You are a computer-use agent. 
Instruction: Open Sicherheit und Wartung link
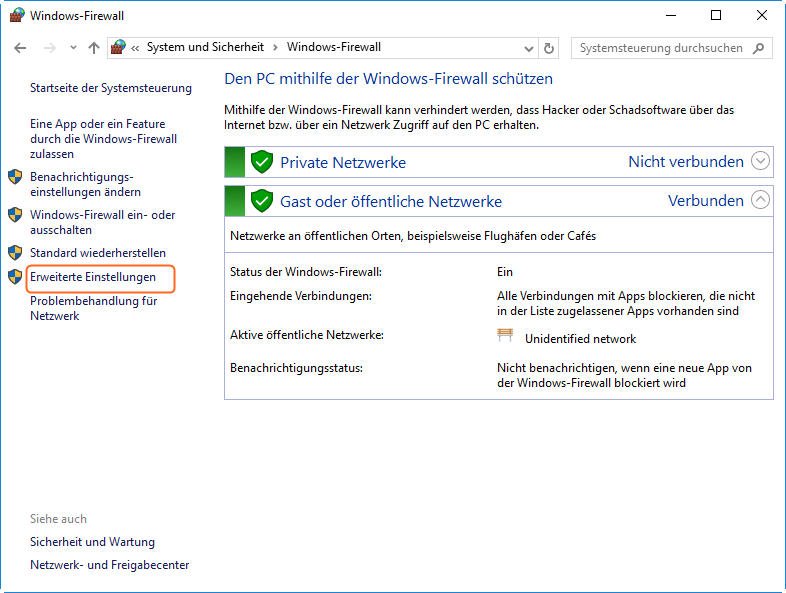coord(92,542)
